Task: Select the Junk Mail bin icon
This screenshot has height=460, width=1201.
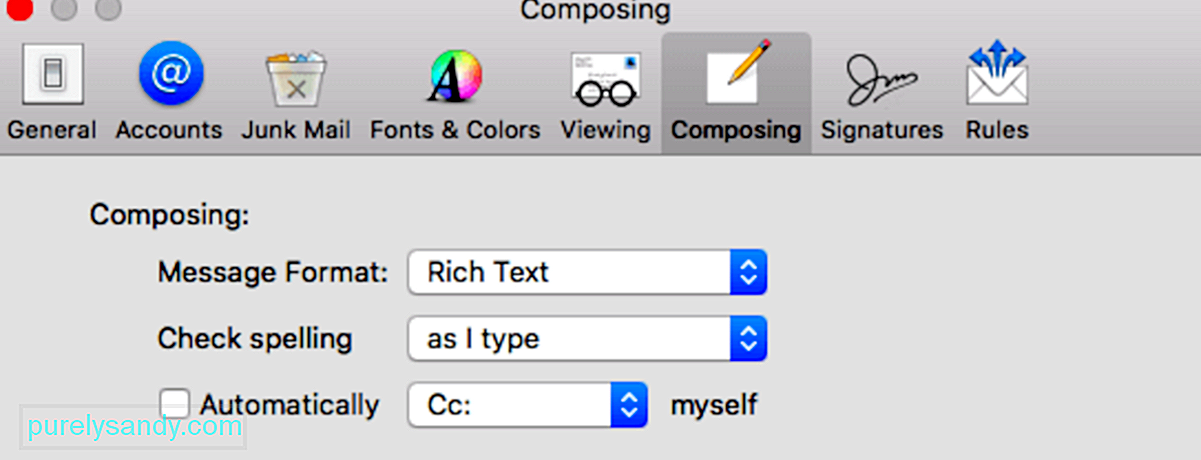Action: tap(295, 78)
